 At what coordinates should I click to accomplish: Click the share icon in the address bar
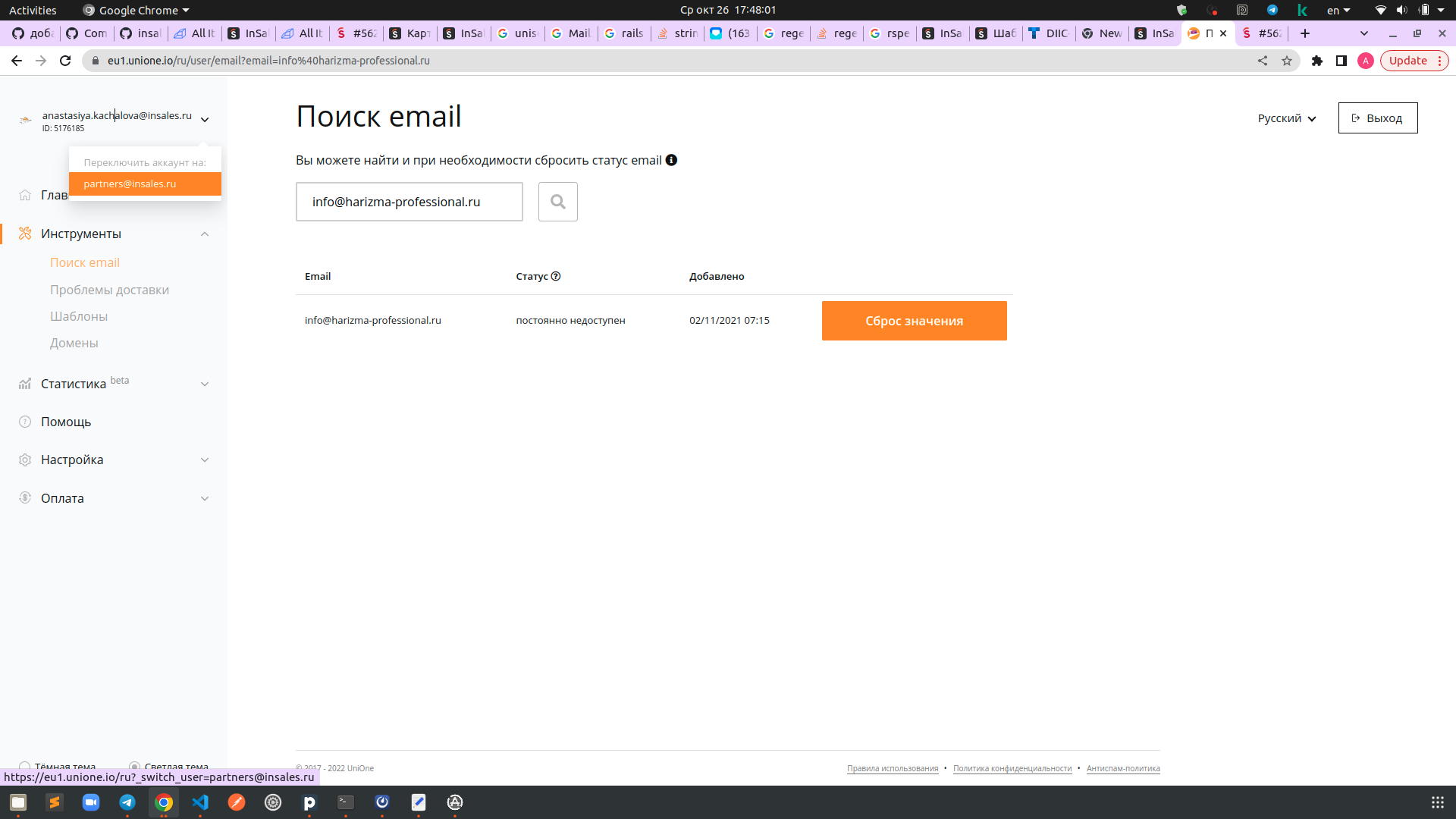(x=1263, y=61)
